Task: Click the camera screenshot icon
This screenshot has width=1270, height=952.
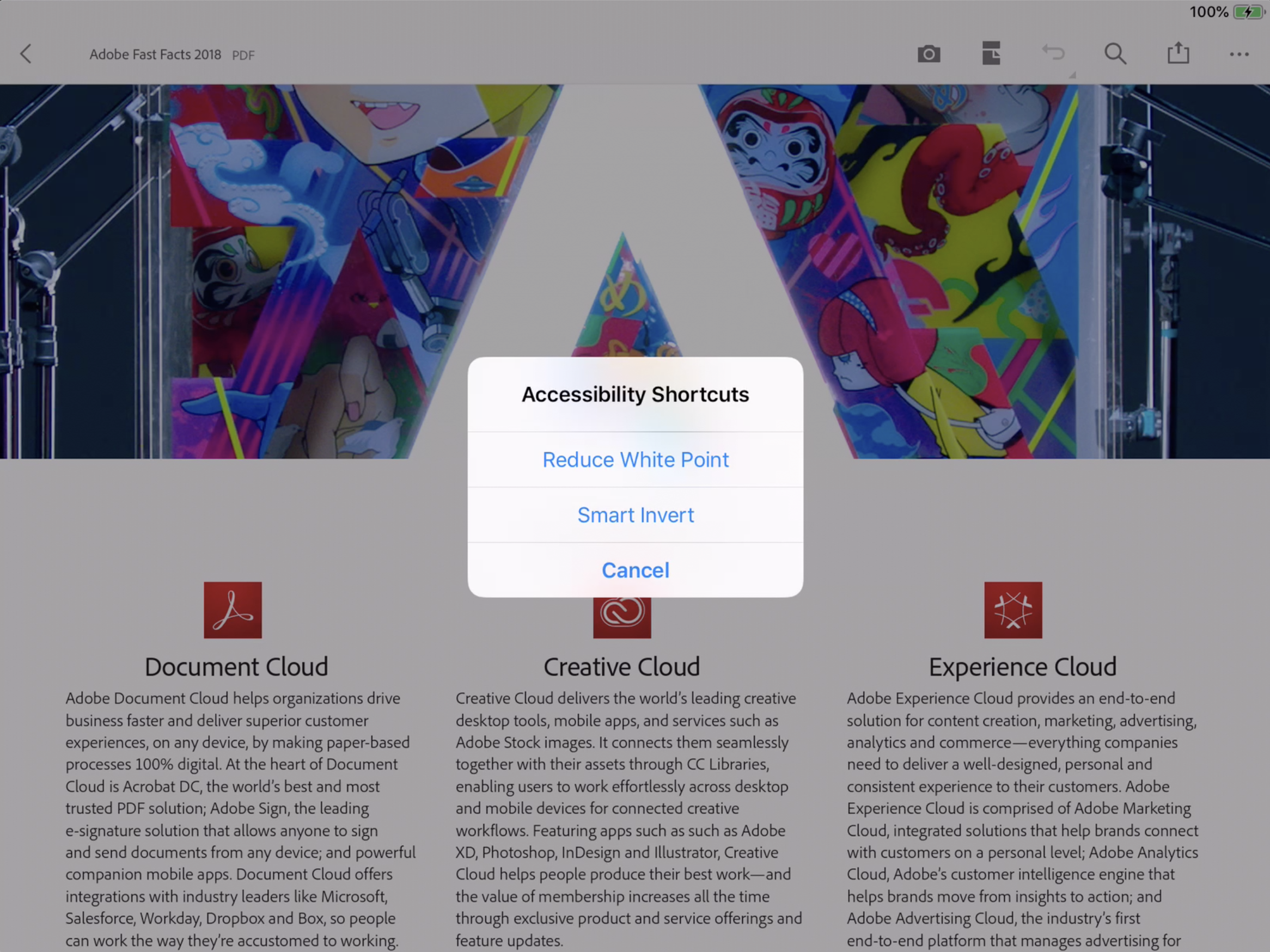Action: click(x=927, y=54)
